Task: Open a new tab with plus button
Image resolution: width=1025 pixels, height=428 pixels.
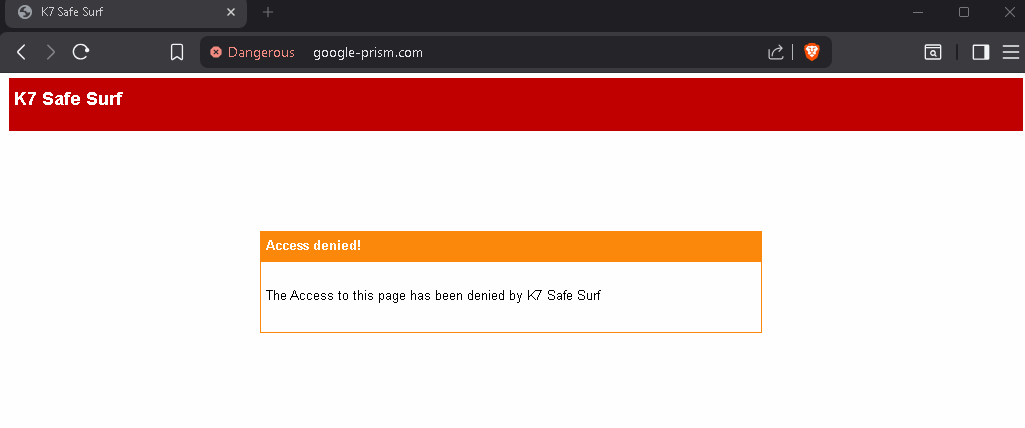Action: click(267, 12)
